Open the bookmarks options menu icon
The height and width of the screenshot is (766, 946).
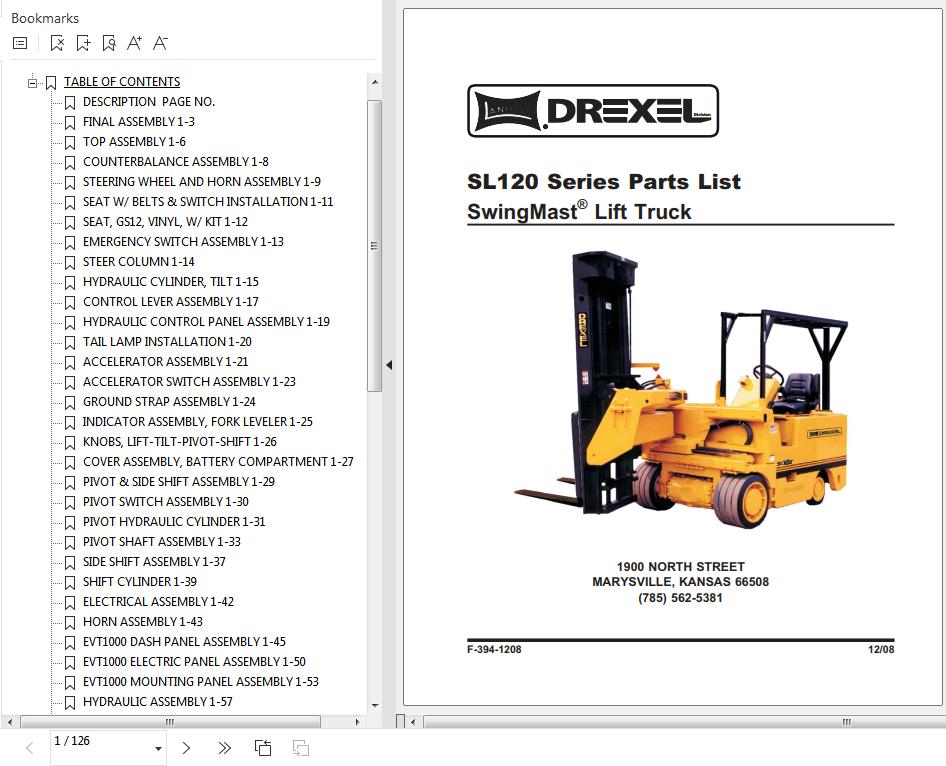click(x=20, y=43)
